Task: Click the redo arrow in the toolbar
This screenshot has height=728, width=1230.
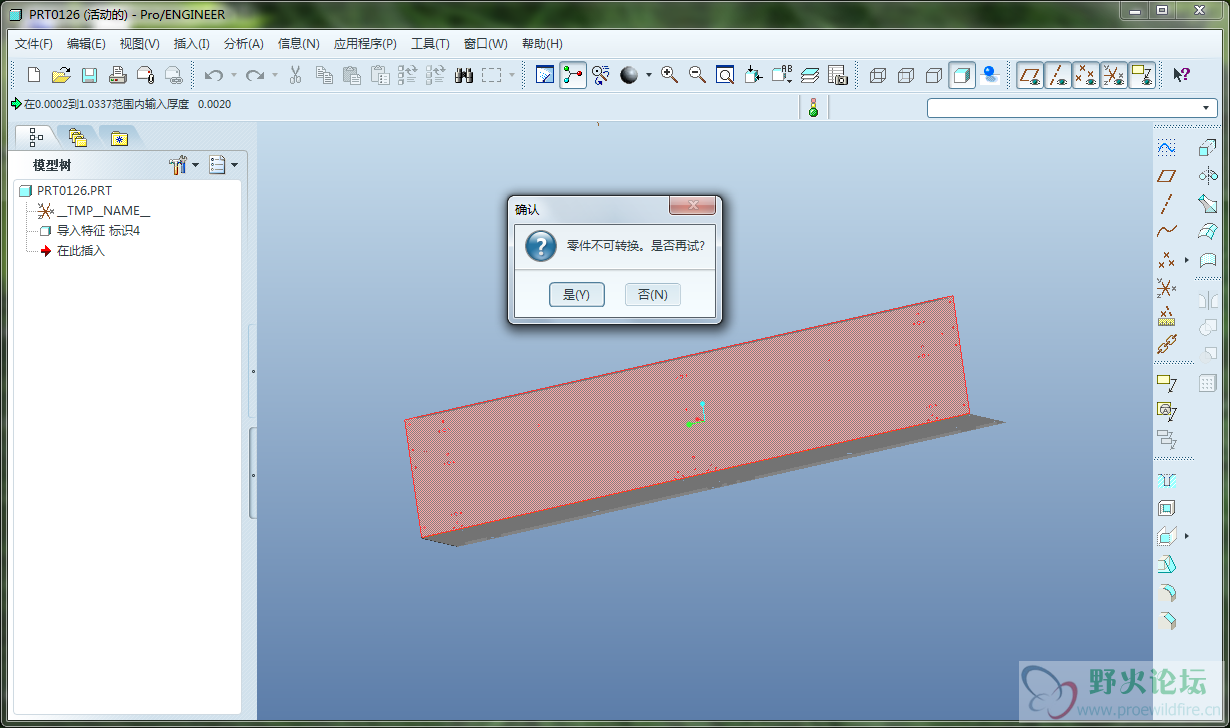Action: [255, 75]
